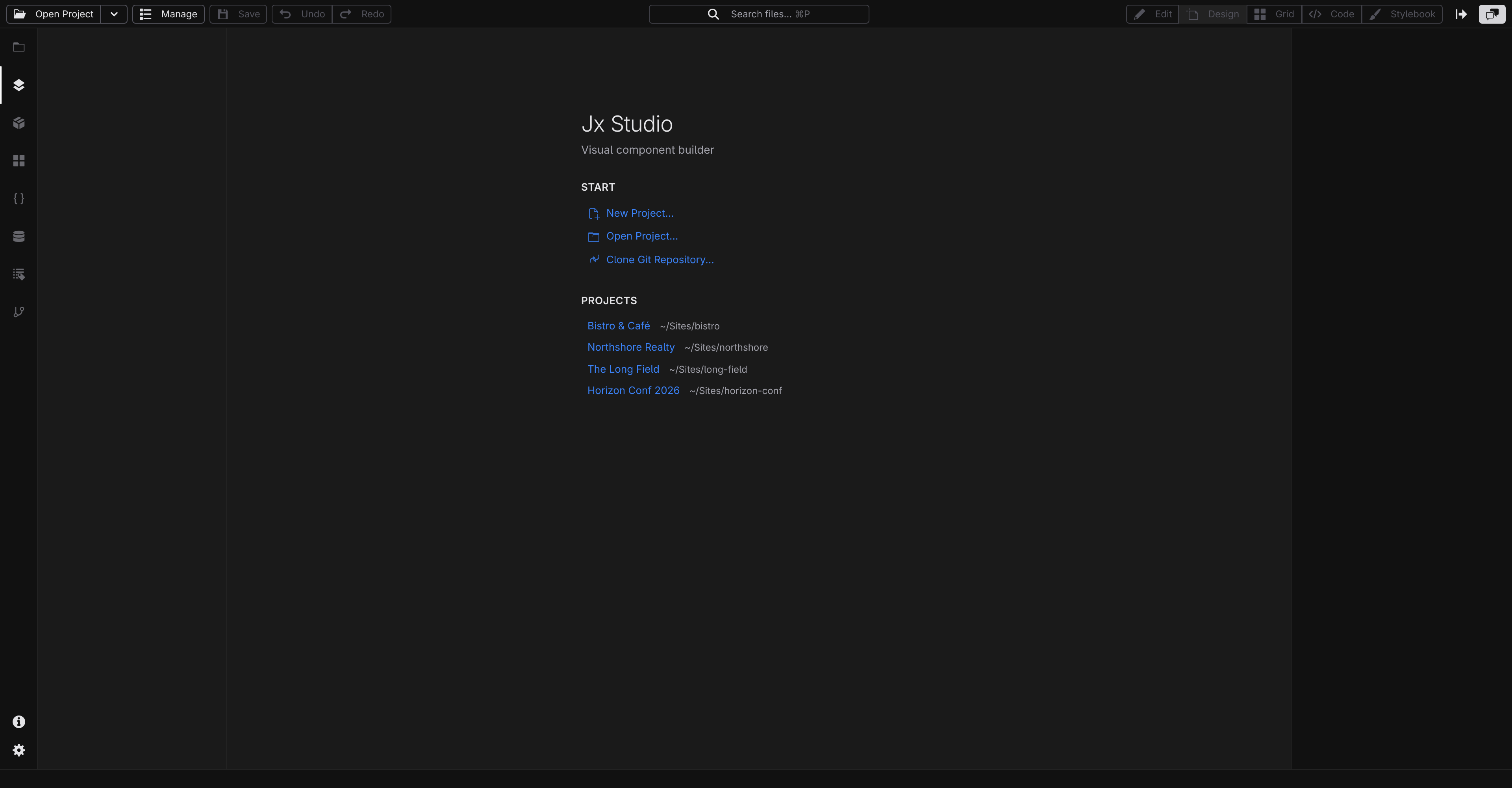Open The Long Field project
Viewport: 1512px width, 788px height.
(x=623, y=369)
